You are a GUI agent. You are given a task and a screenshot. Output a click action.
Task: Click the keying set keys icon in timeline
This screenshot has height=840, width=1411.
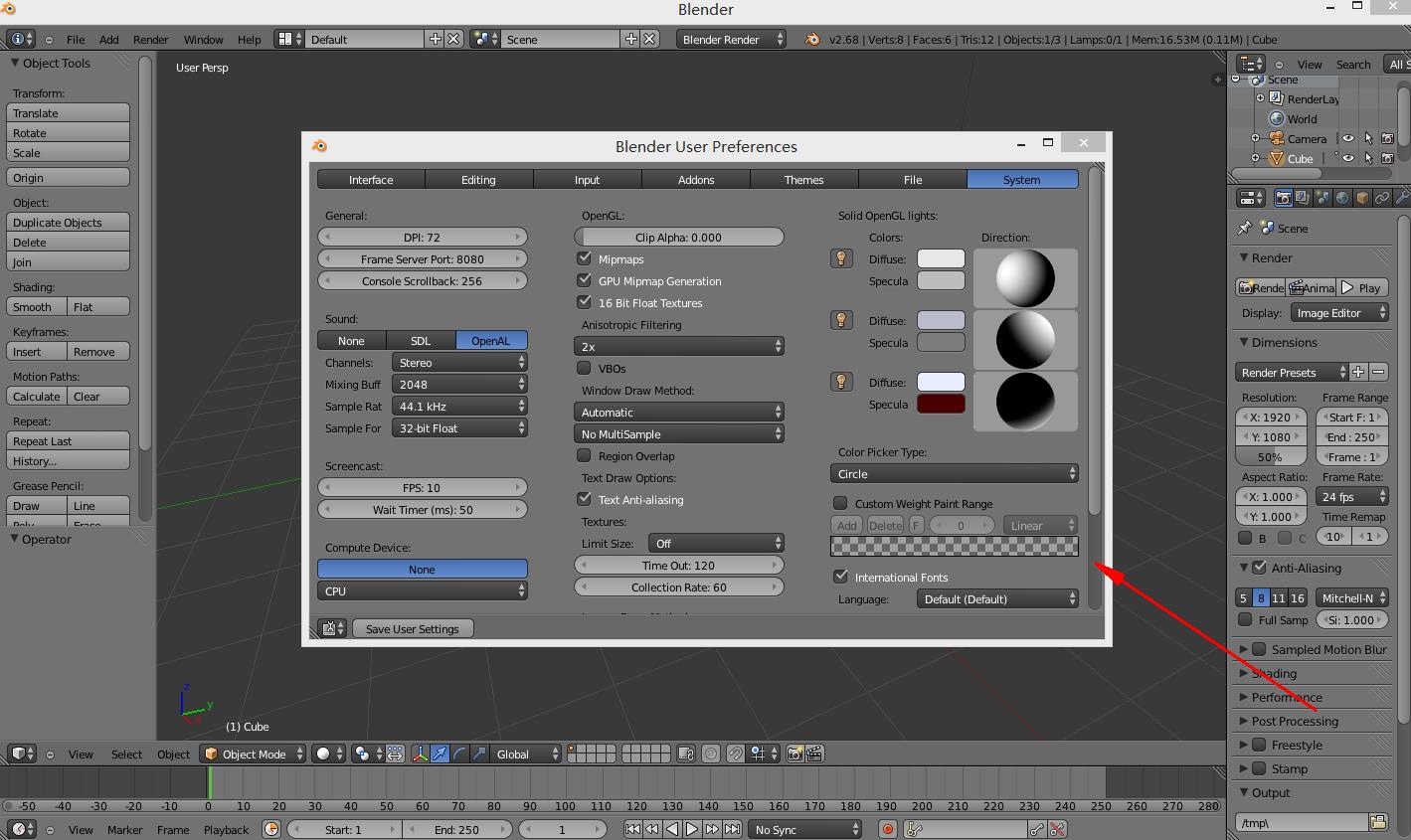(x=916, y=829)
